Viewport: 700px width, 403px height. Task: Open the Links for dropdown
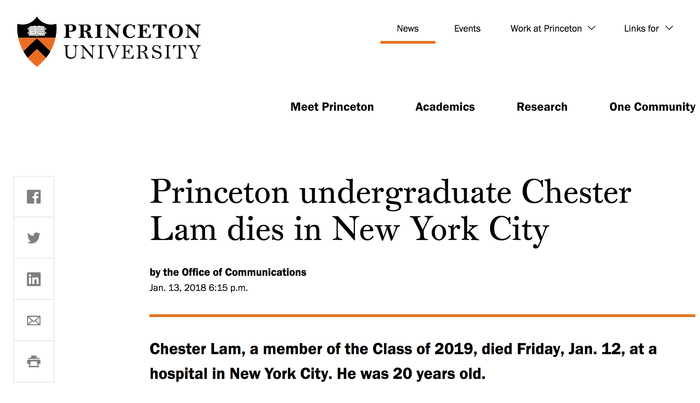point(640,29)
